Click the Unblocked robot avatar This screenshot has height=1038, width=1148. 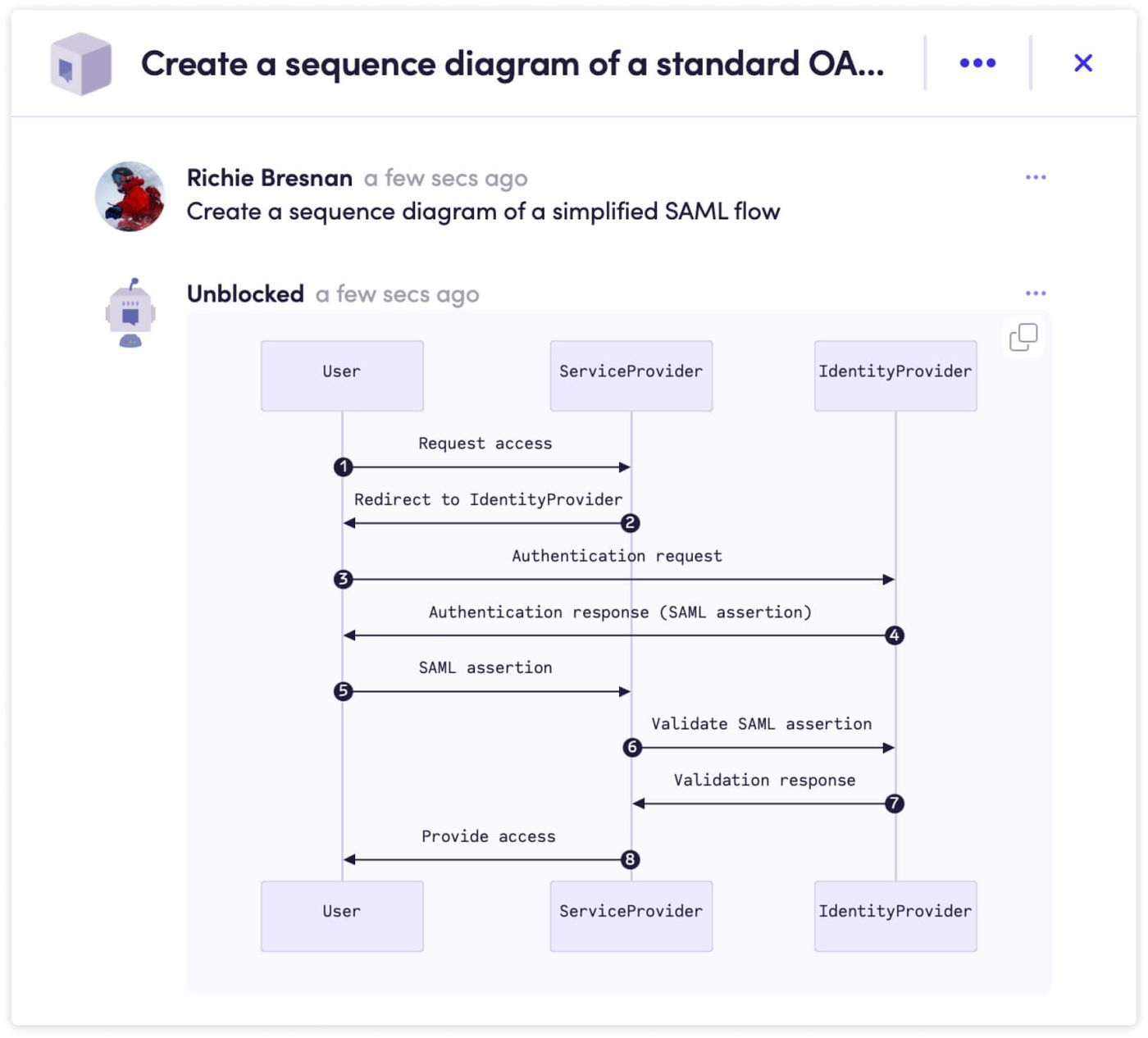[130, 312]
